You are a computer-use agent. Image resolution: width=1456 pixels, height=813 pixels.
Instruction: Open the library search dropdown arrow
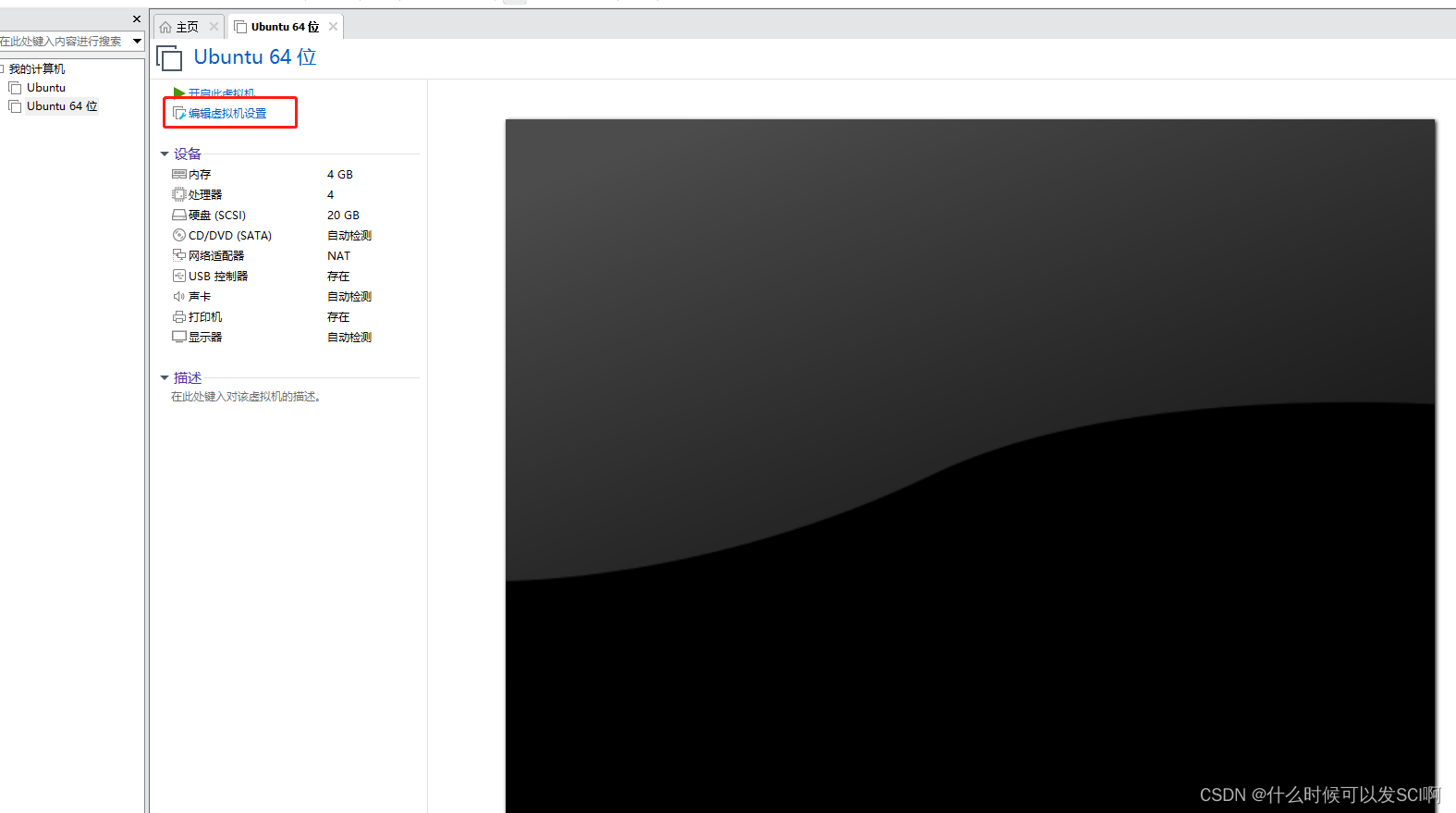click(x=137, y=41)
